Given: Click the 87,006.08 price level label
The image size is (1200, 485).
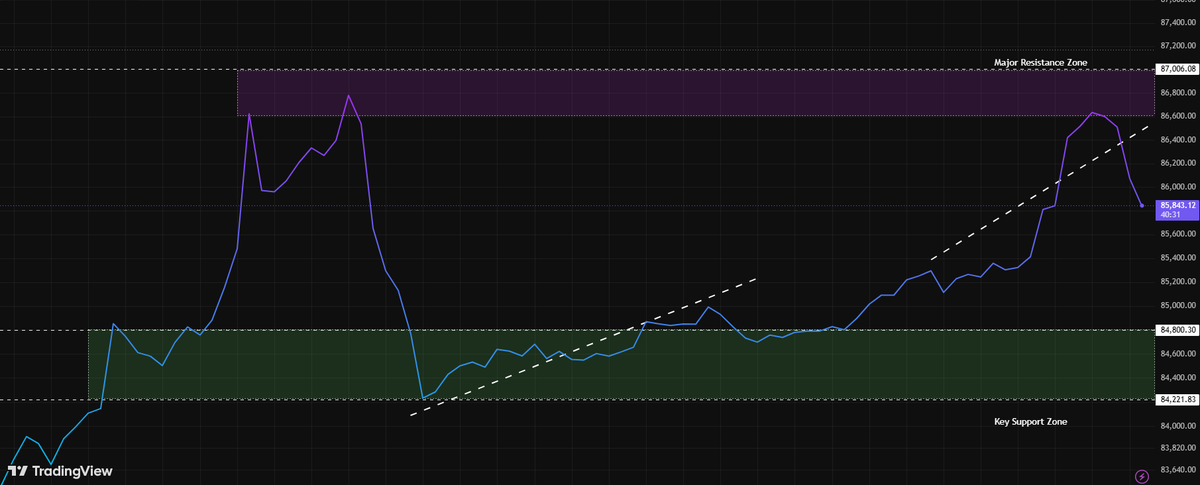Looking at the screenshot, I should [1178, 69].
